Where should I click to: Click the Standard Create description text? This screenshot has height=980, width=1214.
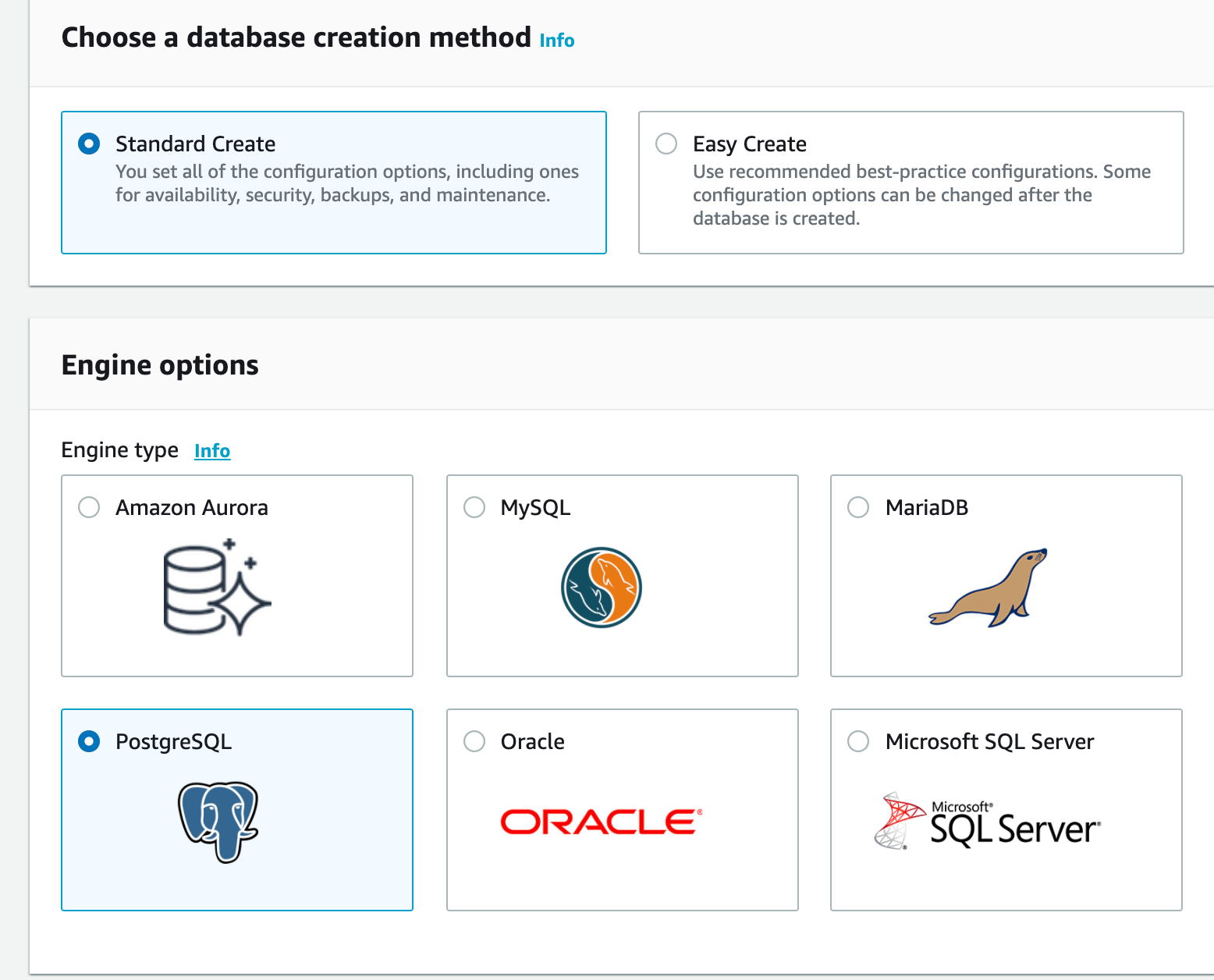coord(346,183)
